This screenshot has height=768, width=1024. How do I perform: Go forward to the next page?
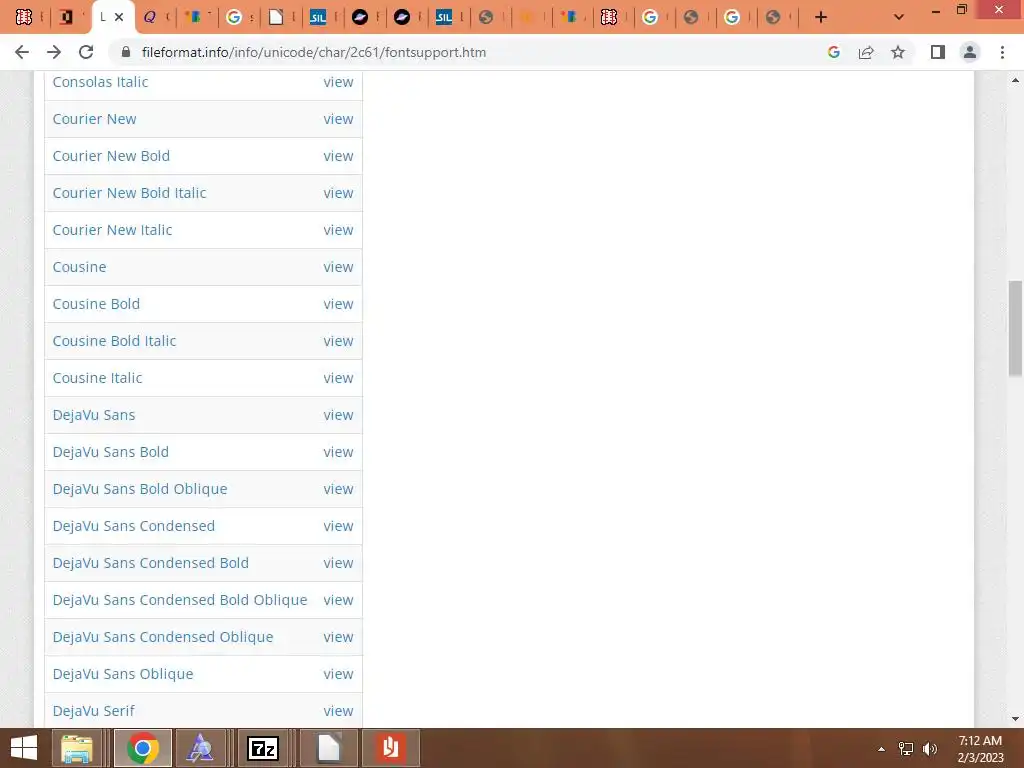pos(54,52)
